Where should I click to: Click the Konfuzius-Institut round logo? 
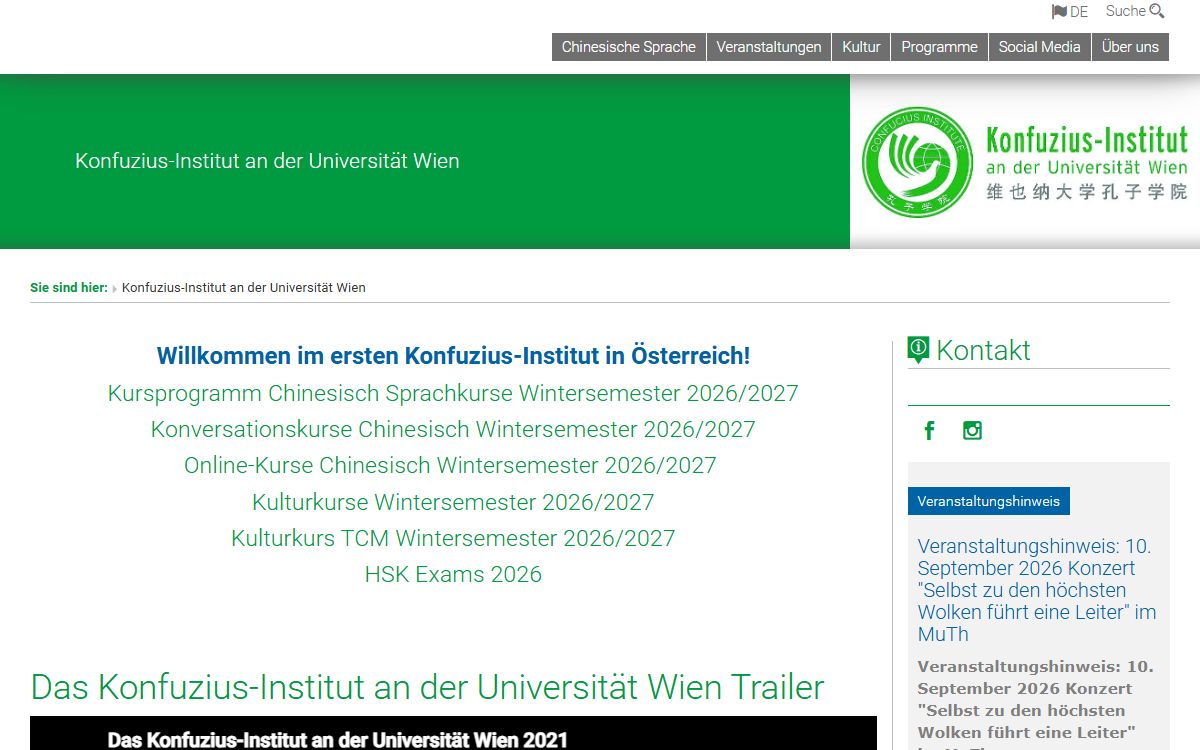tap(918, 162)
